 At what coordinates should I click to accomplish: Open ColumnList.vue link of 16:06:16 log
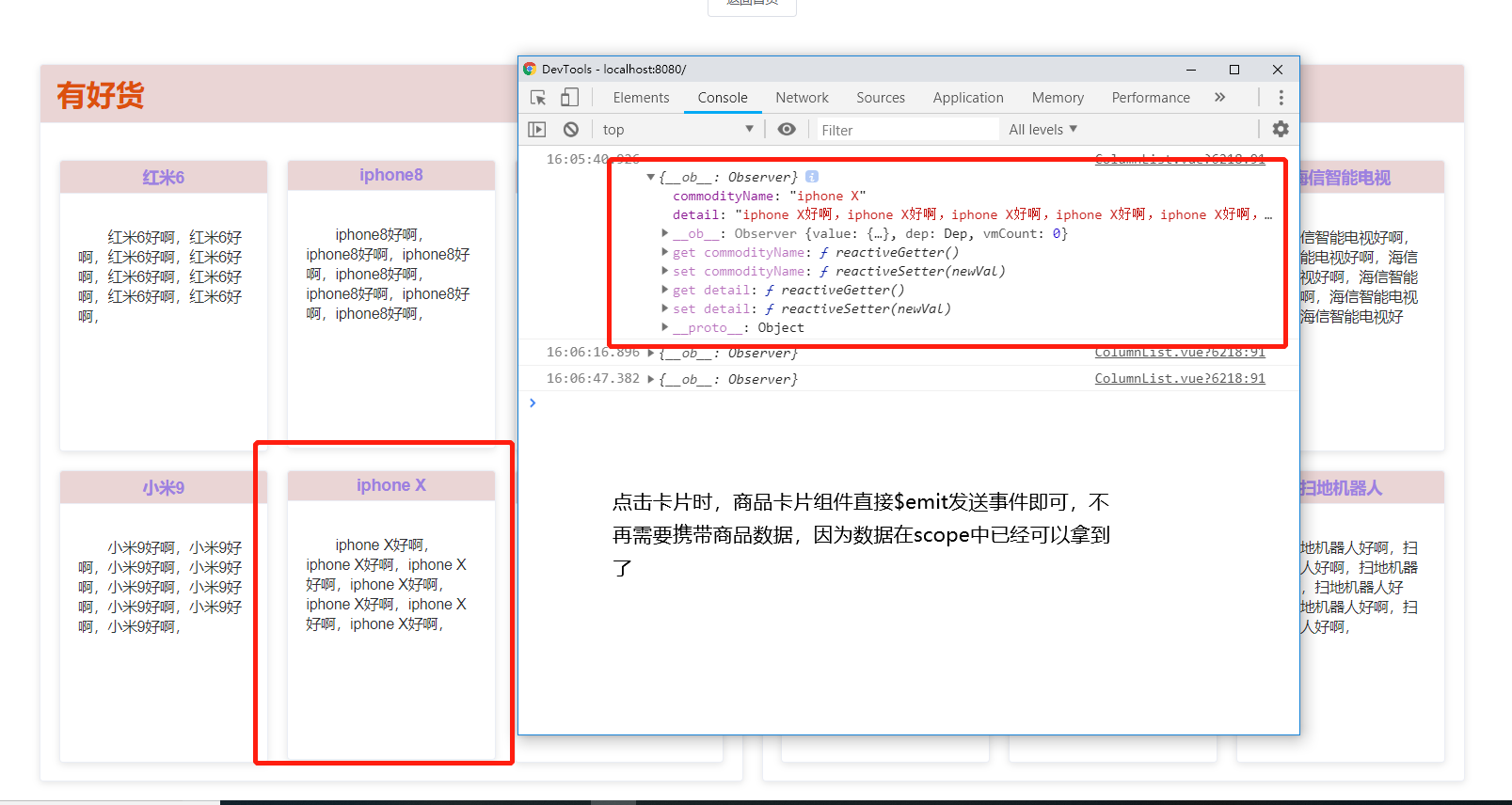pos(1180,353)
